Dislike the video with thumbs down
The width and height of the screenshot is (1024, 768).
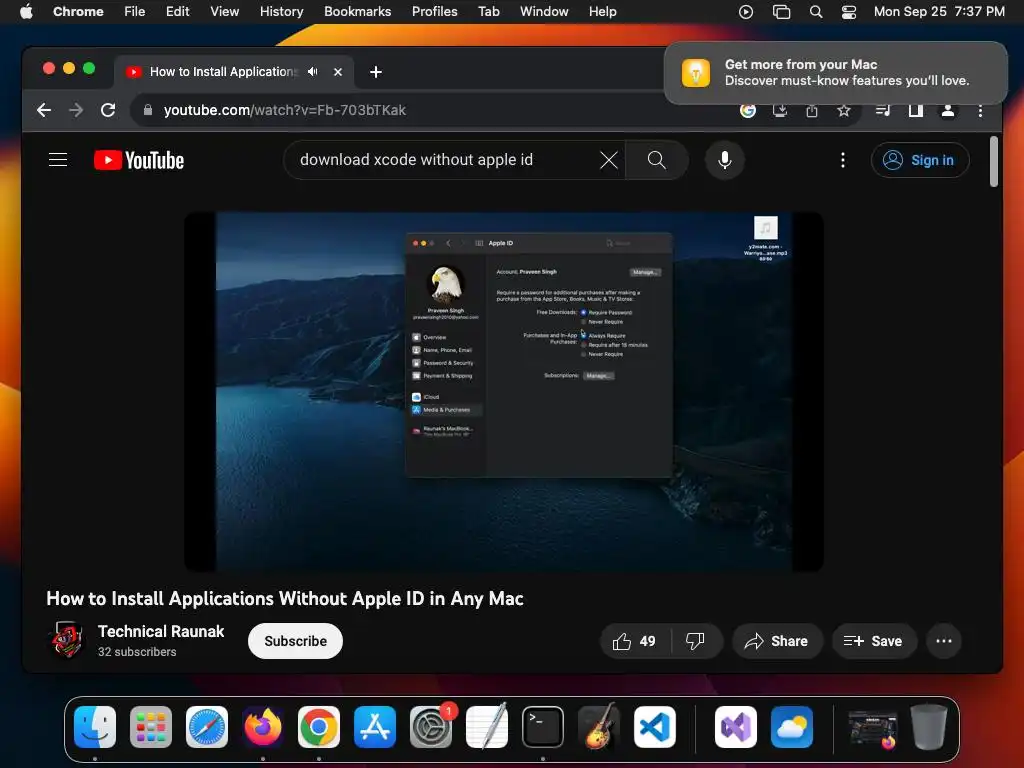tap(696, 641)
